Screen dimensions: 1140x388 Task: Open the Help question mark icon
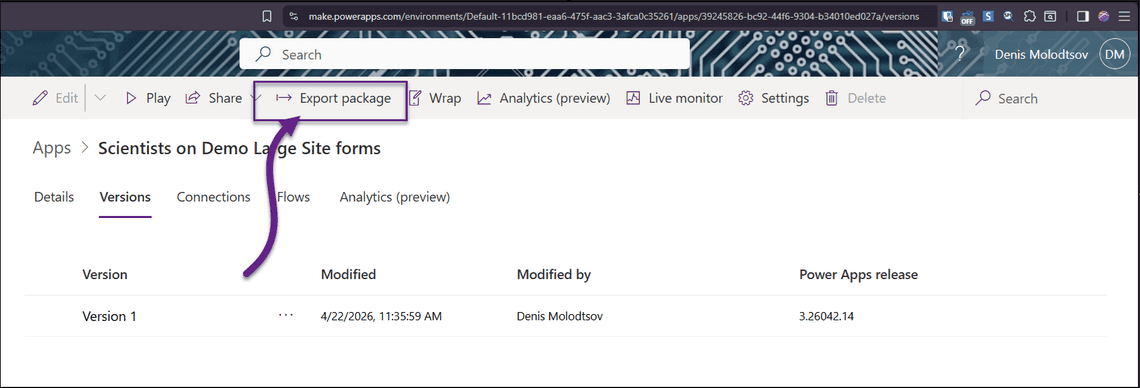tap(960, 54)
